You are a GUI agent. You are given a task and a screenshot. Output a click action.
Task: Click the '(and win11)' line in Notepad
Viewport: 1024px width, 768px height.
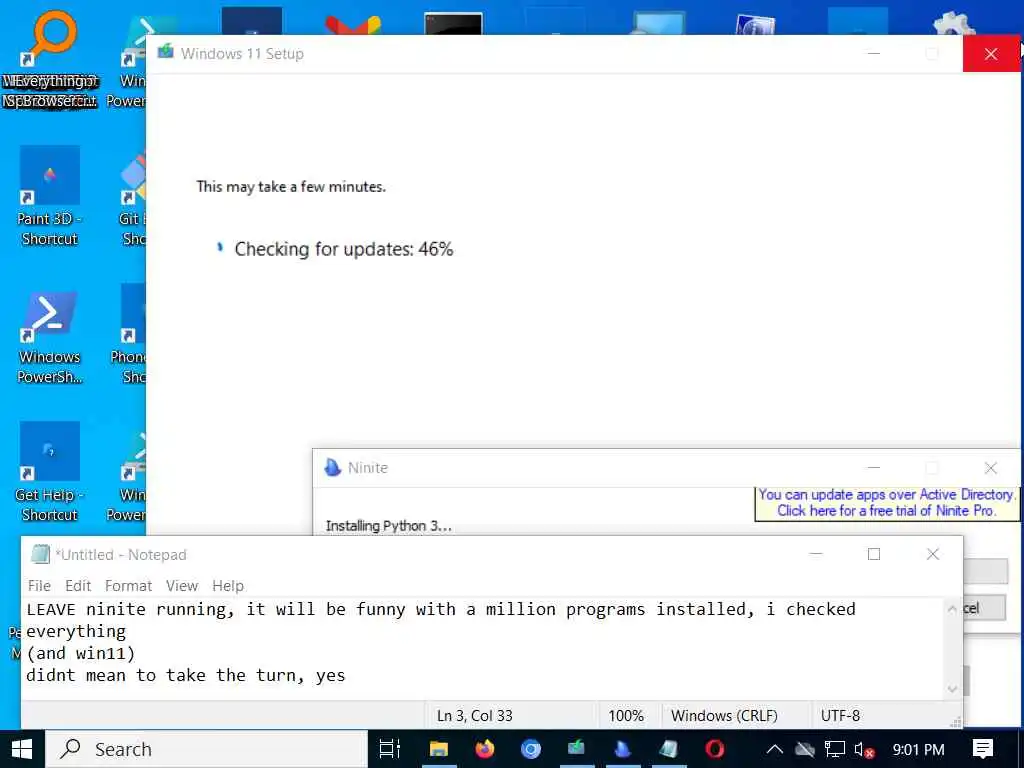(81, 653)
